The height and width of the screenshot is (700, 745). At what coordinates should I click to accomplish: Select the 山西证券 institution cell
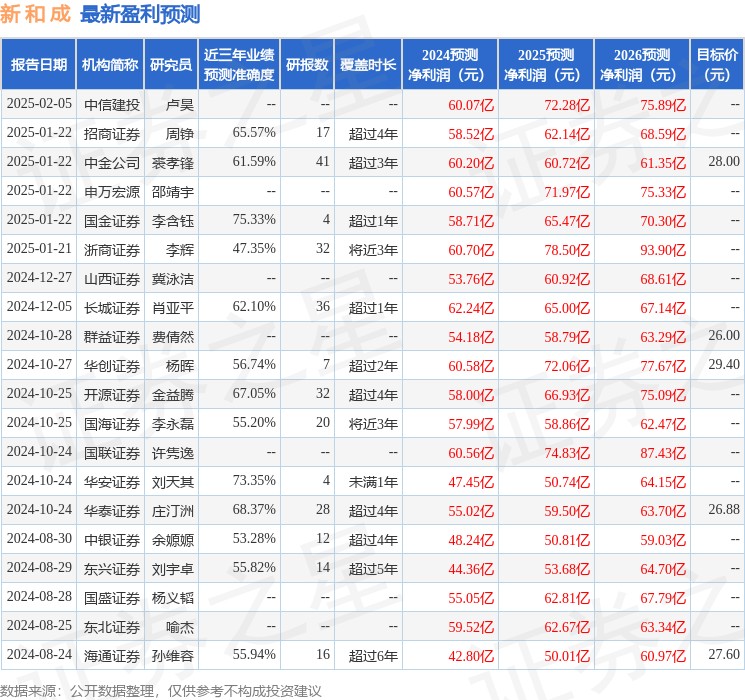tap(112, 279)
